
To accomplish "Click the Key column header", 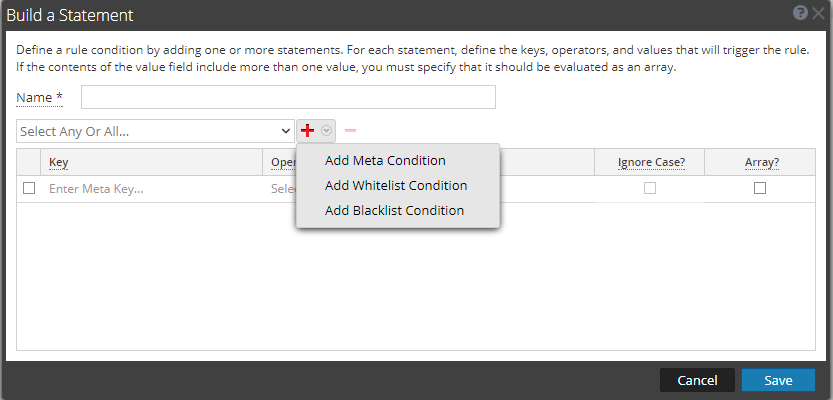I will coord(59,162).
